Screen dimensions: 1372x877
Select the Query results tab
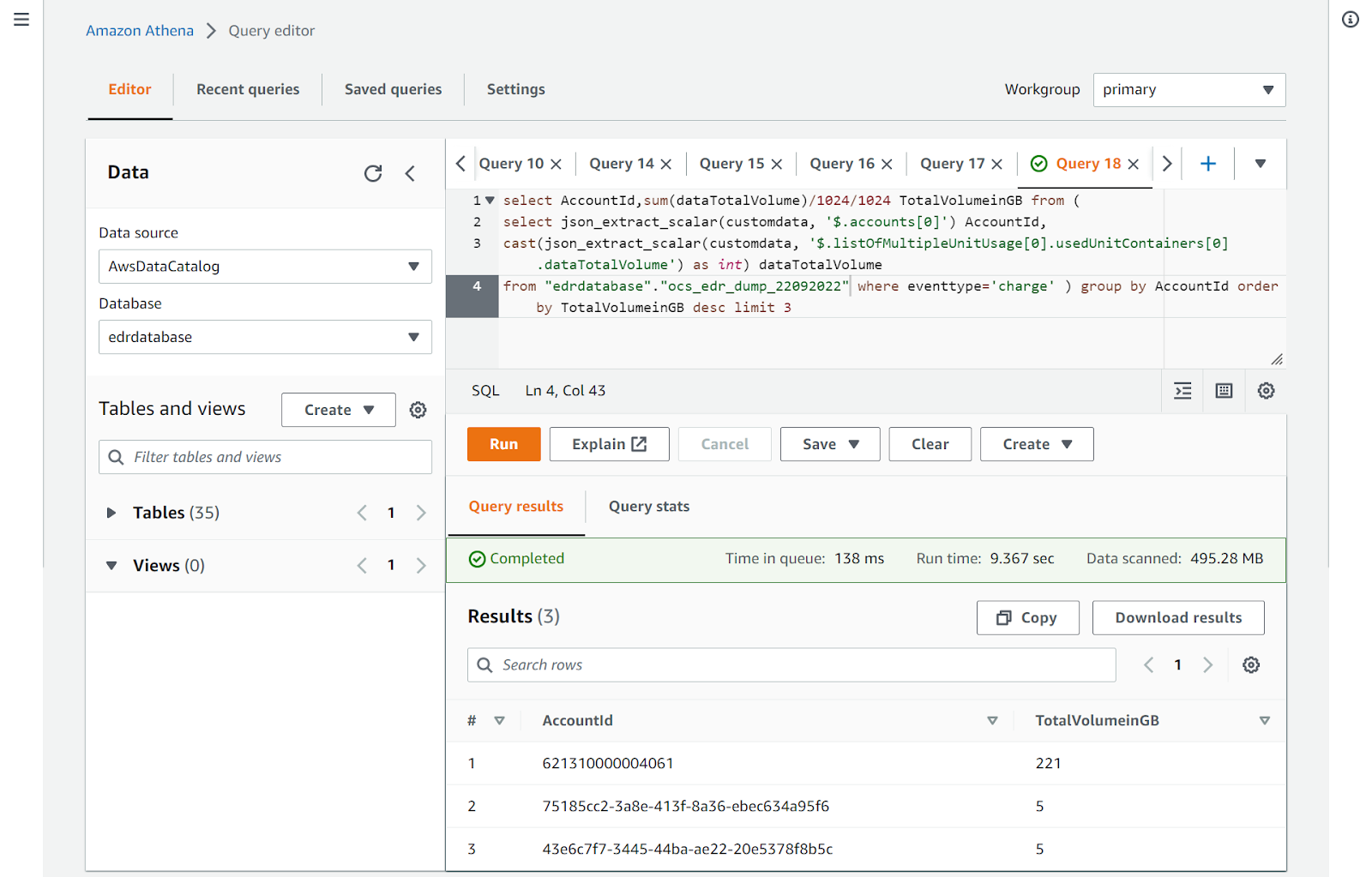(516, 507)
